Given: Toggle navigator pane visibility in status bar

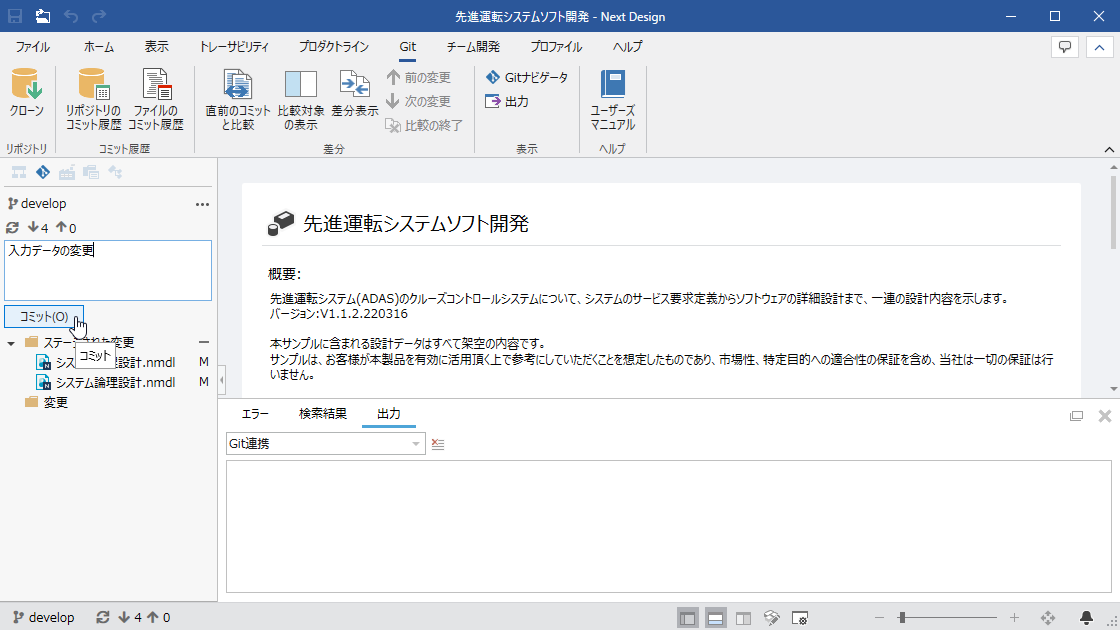Looking at the screenshot, I should [688, 618].
